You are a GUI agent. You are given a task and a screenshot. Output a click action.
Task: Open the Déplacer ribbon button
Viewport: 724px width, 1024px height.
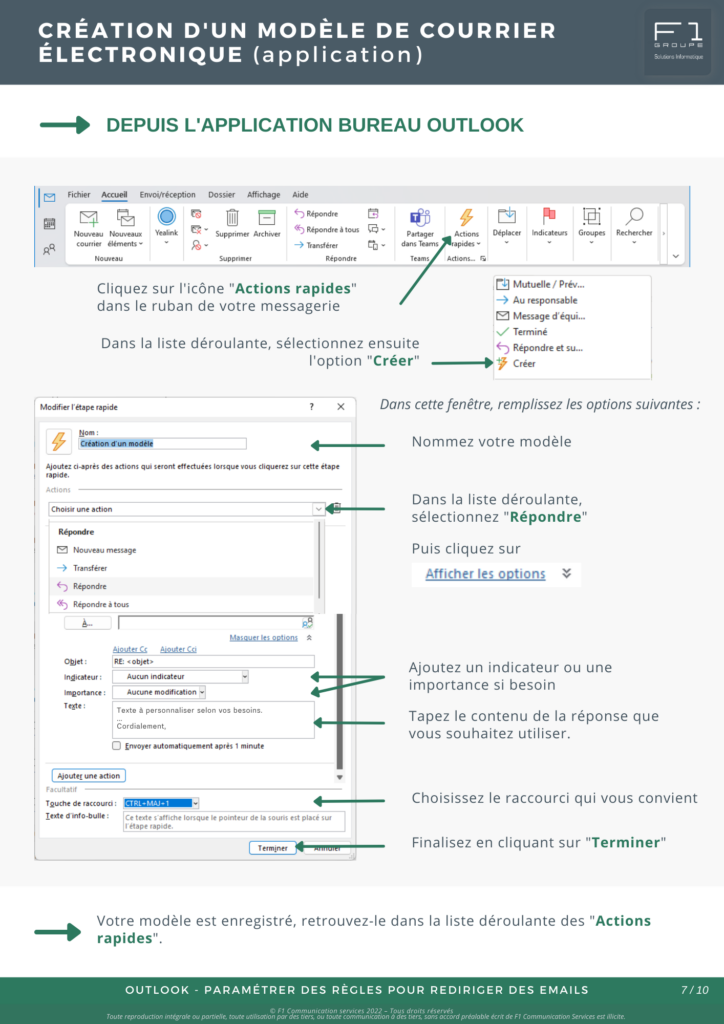507,225
